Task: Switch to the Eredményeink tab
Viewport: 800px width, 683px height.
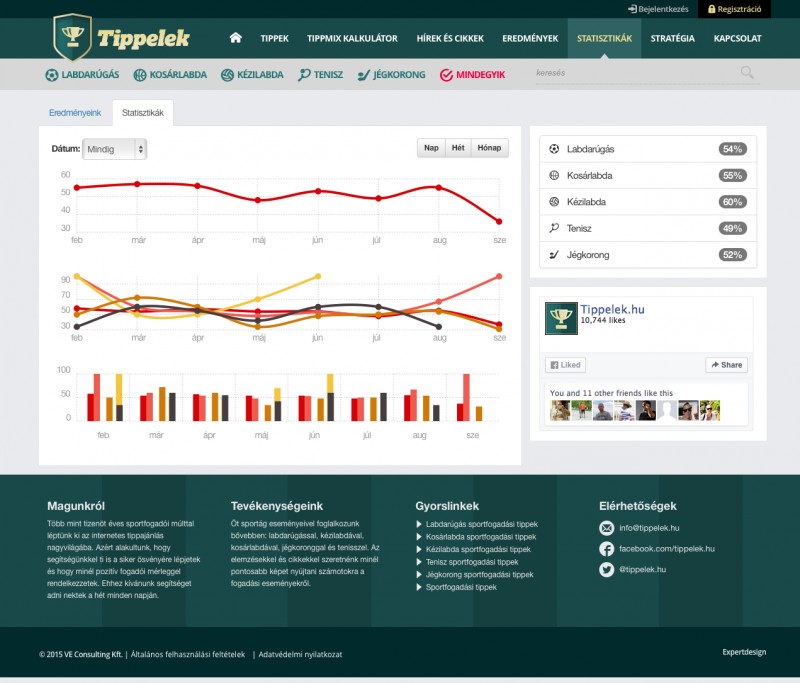Action: tap(75, 114)
